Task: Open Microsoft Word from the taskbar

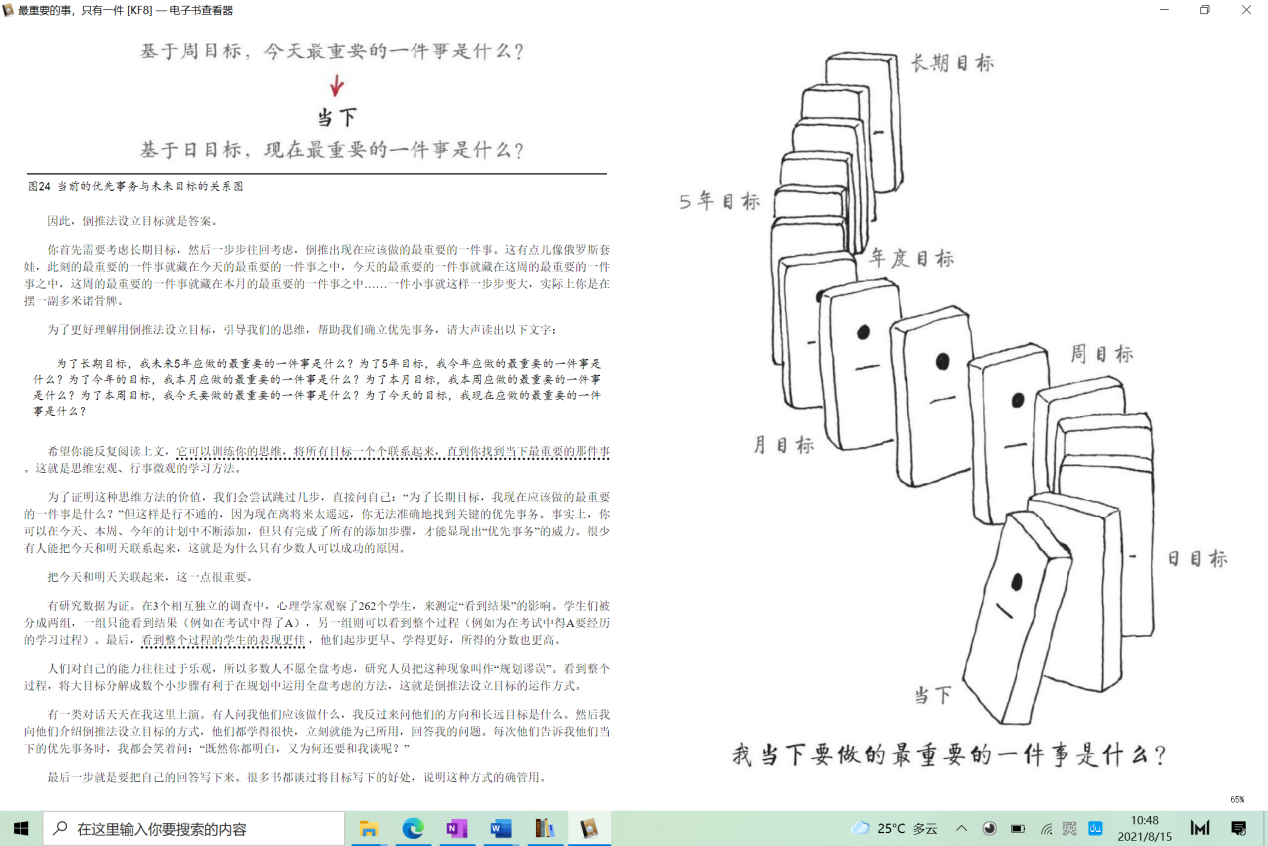Action: [x=501, y=828]
